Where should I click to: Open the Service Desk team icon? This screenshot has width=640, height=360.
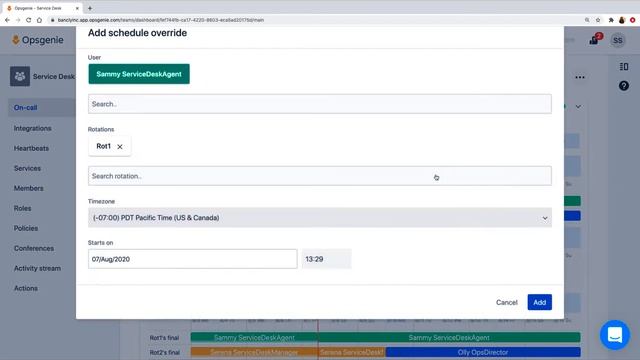tap(20, 76)
